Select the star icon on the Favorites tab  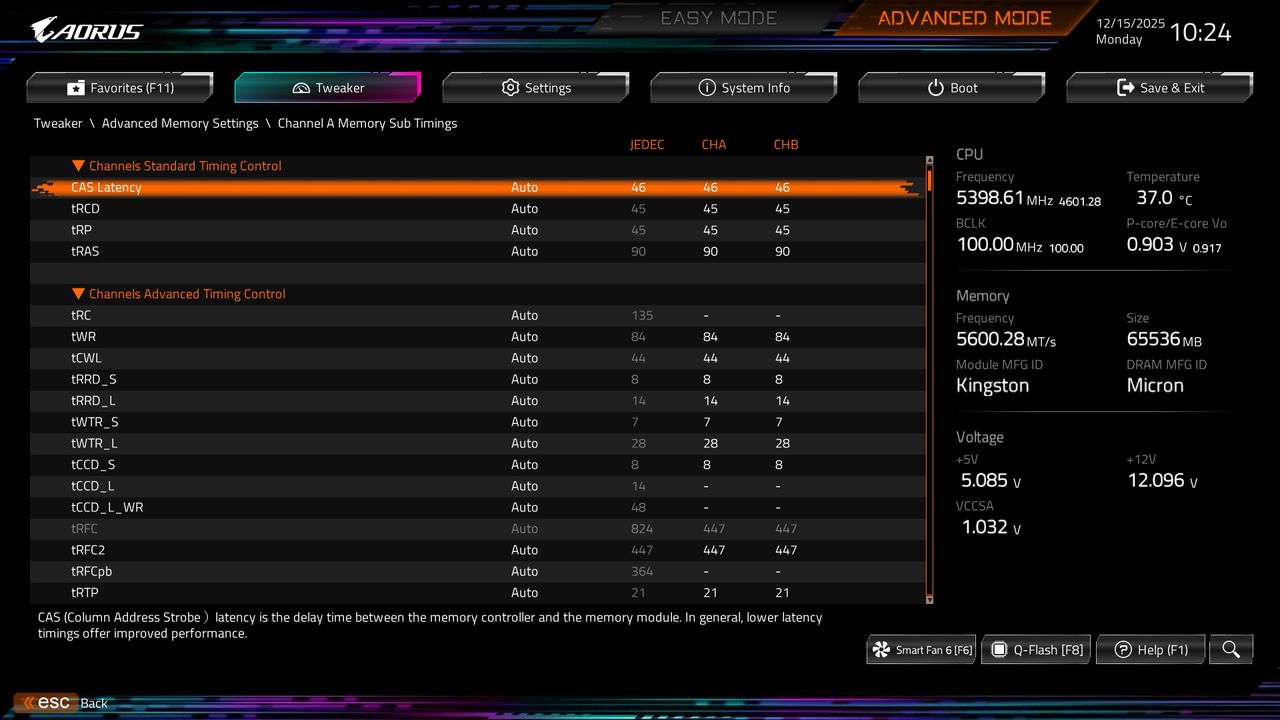coord(75,87)
